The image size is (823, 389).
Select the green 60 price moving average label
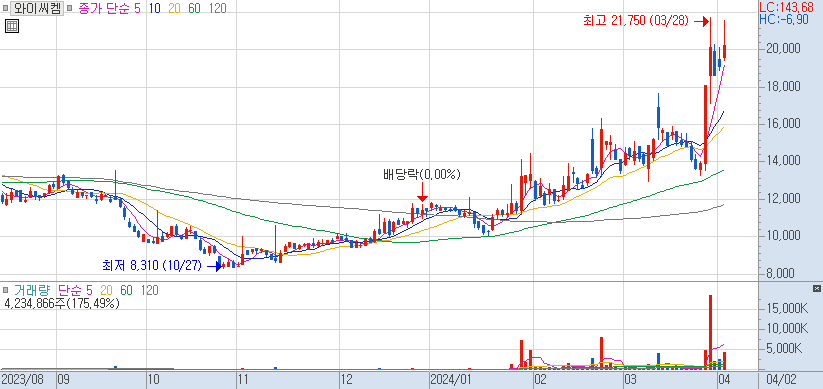194,8
